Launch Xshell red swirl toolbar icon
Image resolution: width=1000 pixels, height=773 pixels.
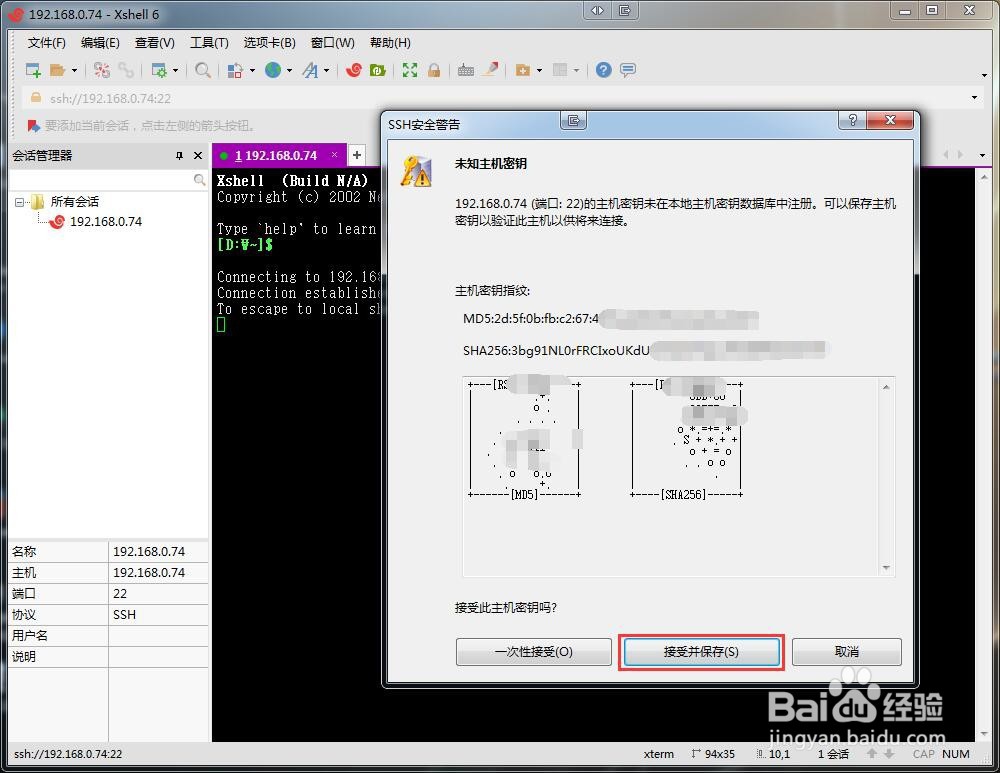click(353, 70)
